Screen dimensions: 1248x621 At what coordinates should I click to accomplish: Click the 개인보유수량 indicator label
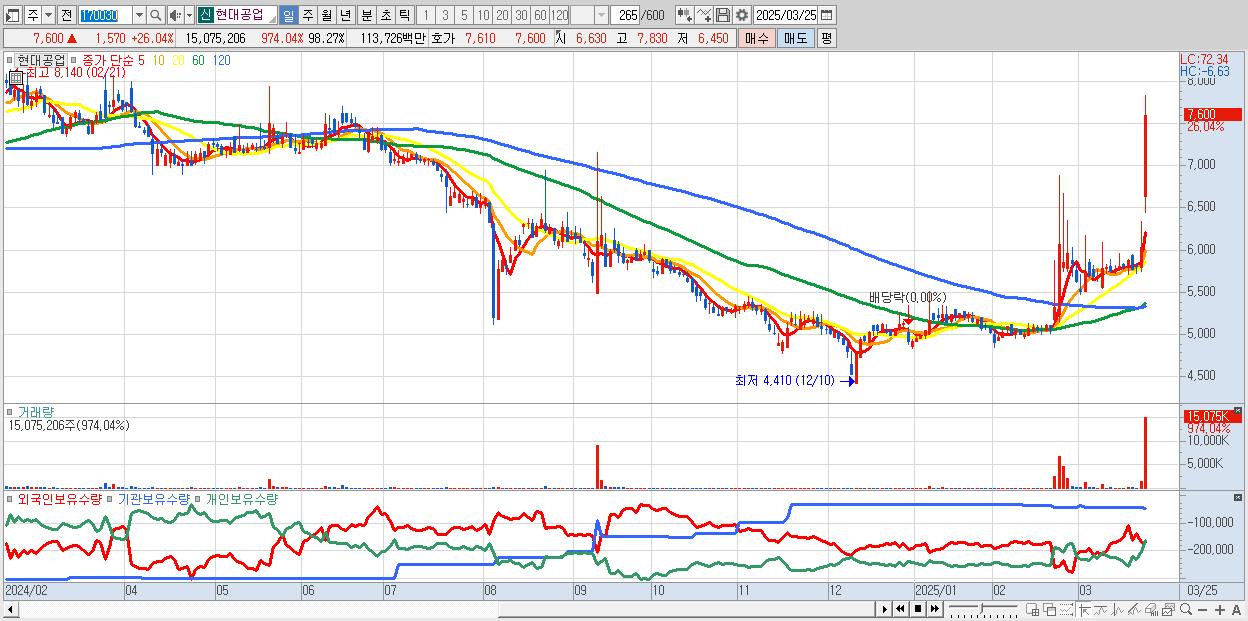coord(242,498)
